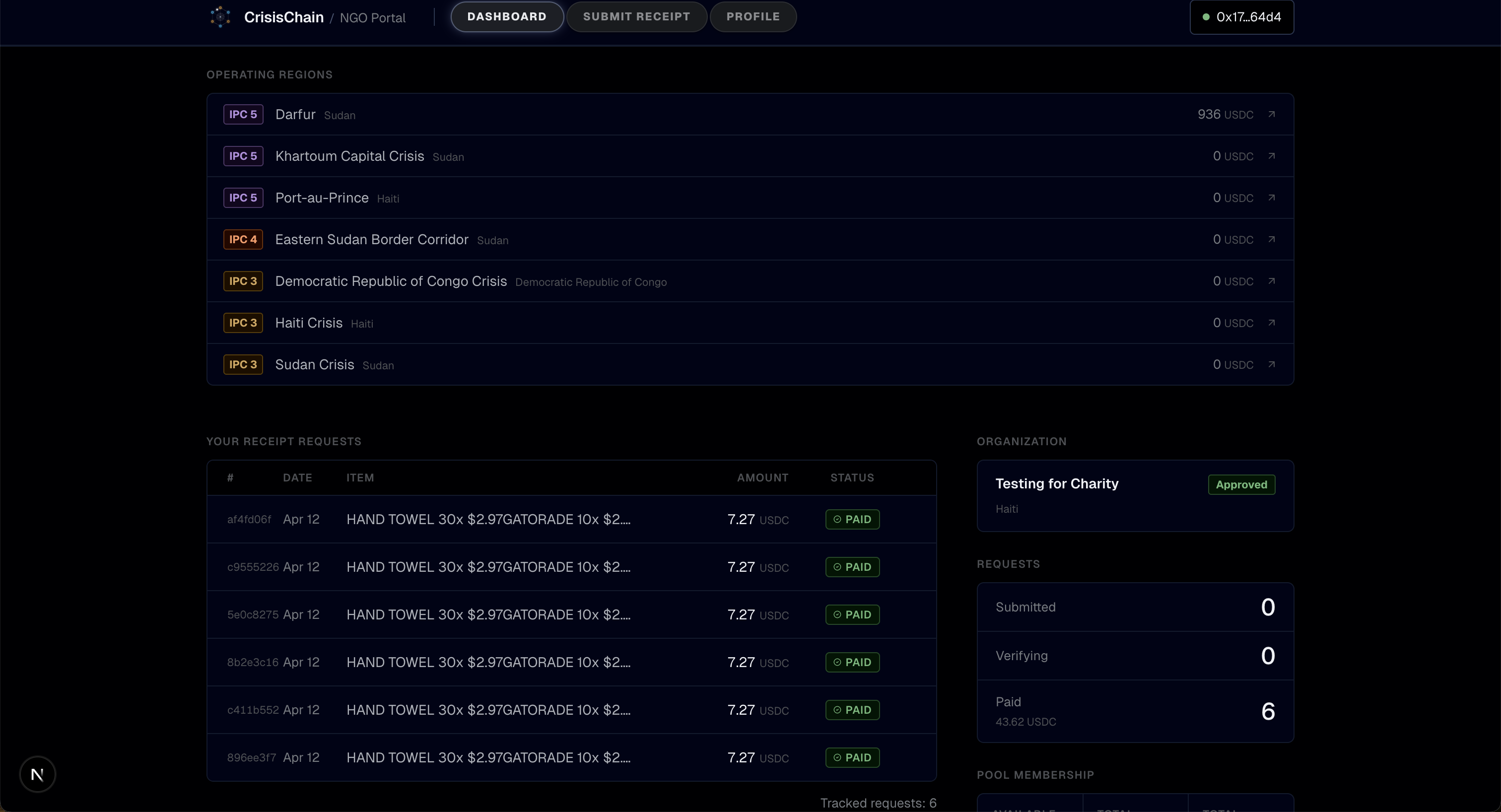
Task: Click the CrisisChain logo icon
Action: (x=220, y=17)
